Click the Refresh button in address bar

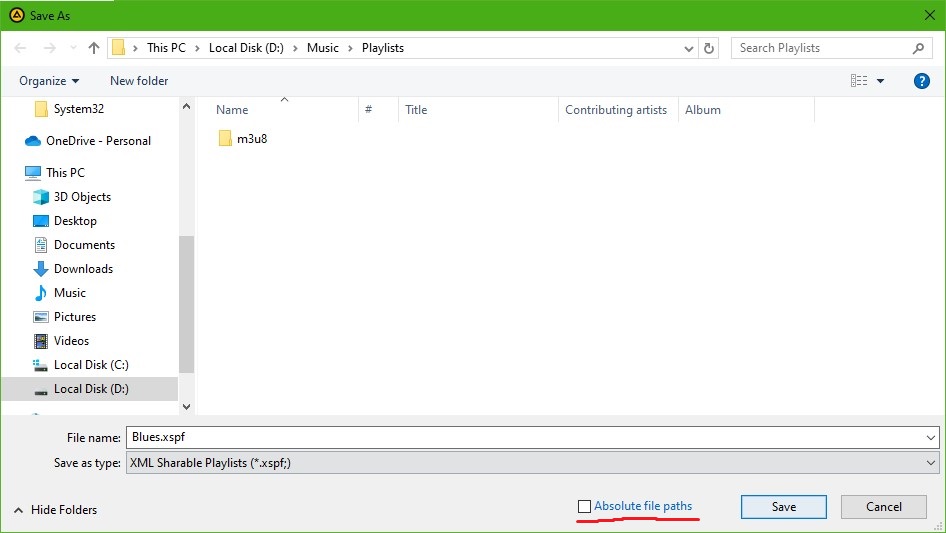(x=709, y=48)
